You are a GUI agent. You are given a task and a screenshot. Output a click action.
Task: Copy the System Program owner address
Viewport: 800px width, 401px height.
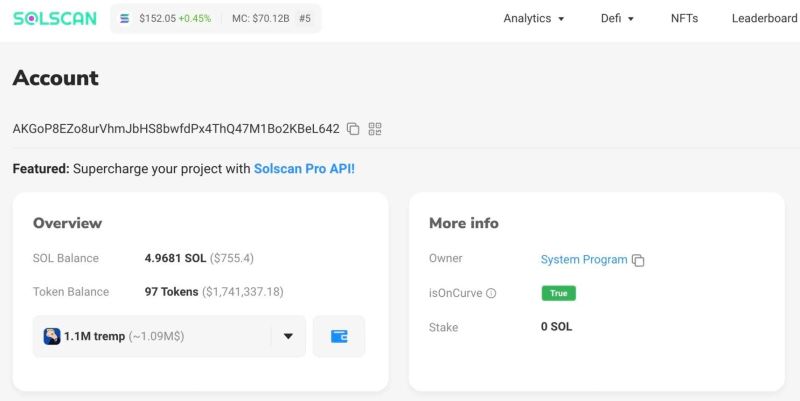click(x=638, y=260)
